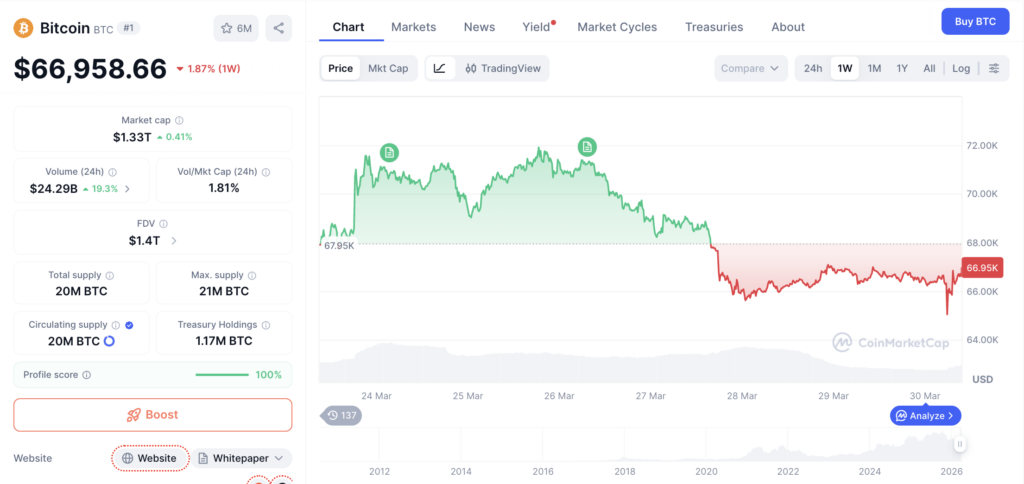
Task: Open first news marker on 24 Mar
Action: coord(389,153)
